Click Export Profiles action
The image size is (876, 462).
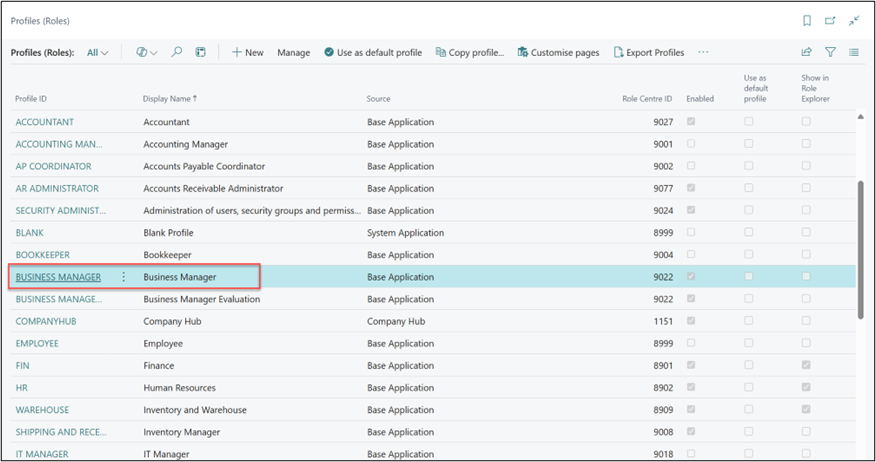[x=649, y=53]
